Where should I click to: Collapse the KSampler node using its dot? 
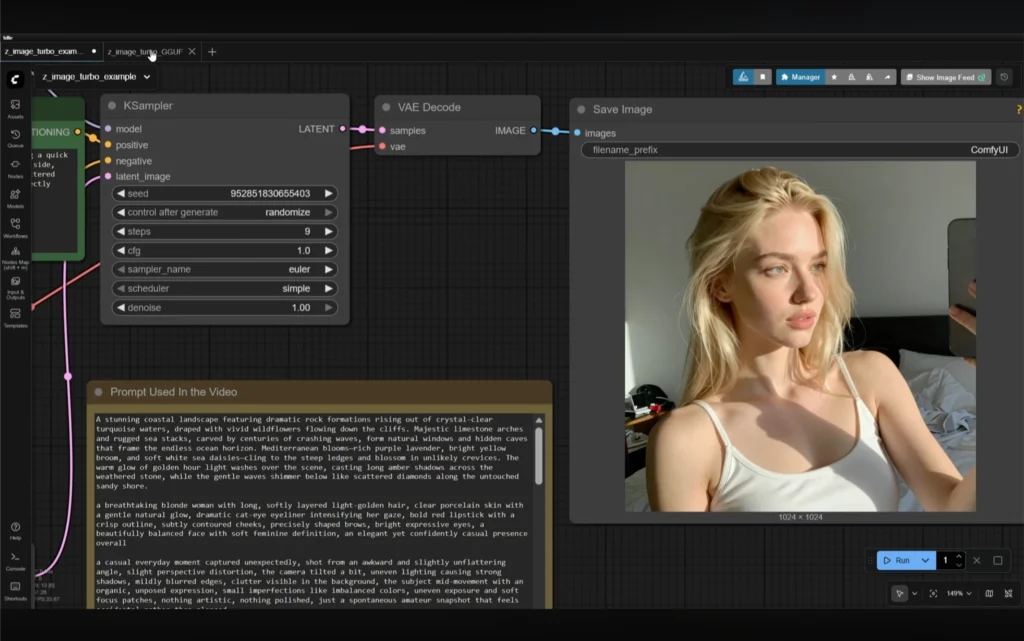(x=110, y=106)
